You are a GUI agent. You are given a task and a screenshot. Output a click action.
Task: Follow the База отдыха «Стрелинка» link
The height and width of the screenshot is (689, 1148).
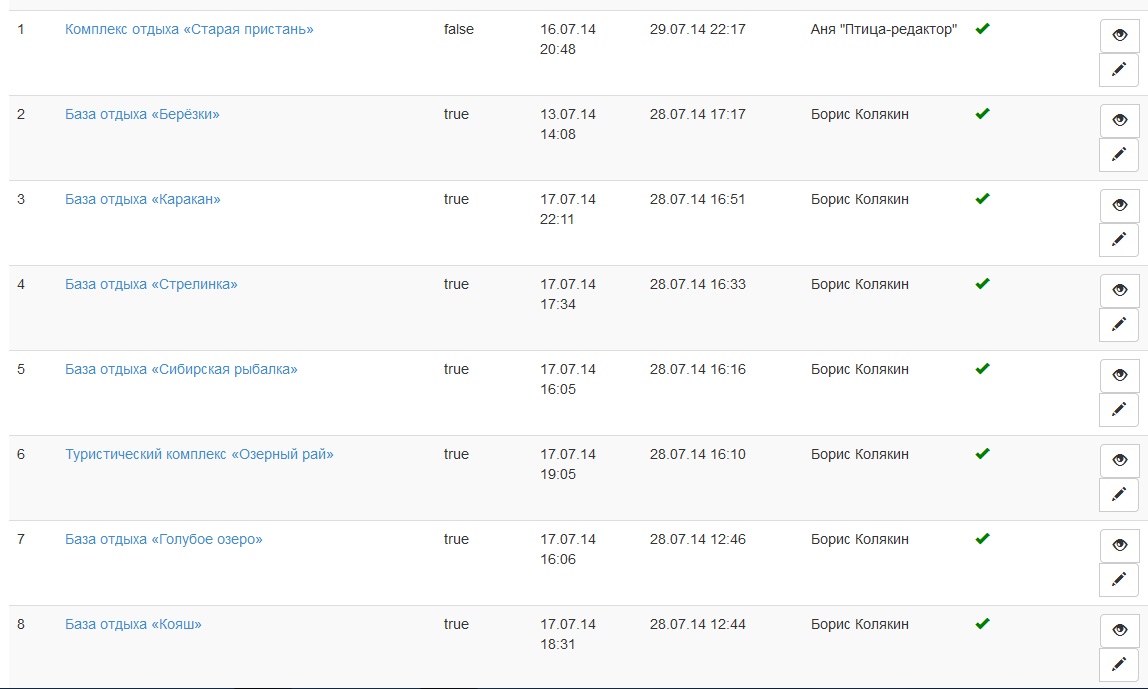tap(151, 284)
